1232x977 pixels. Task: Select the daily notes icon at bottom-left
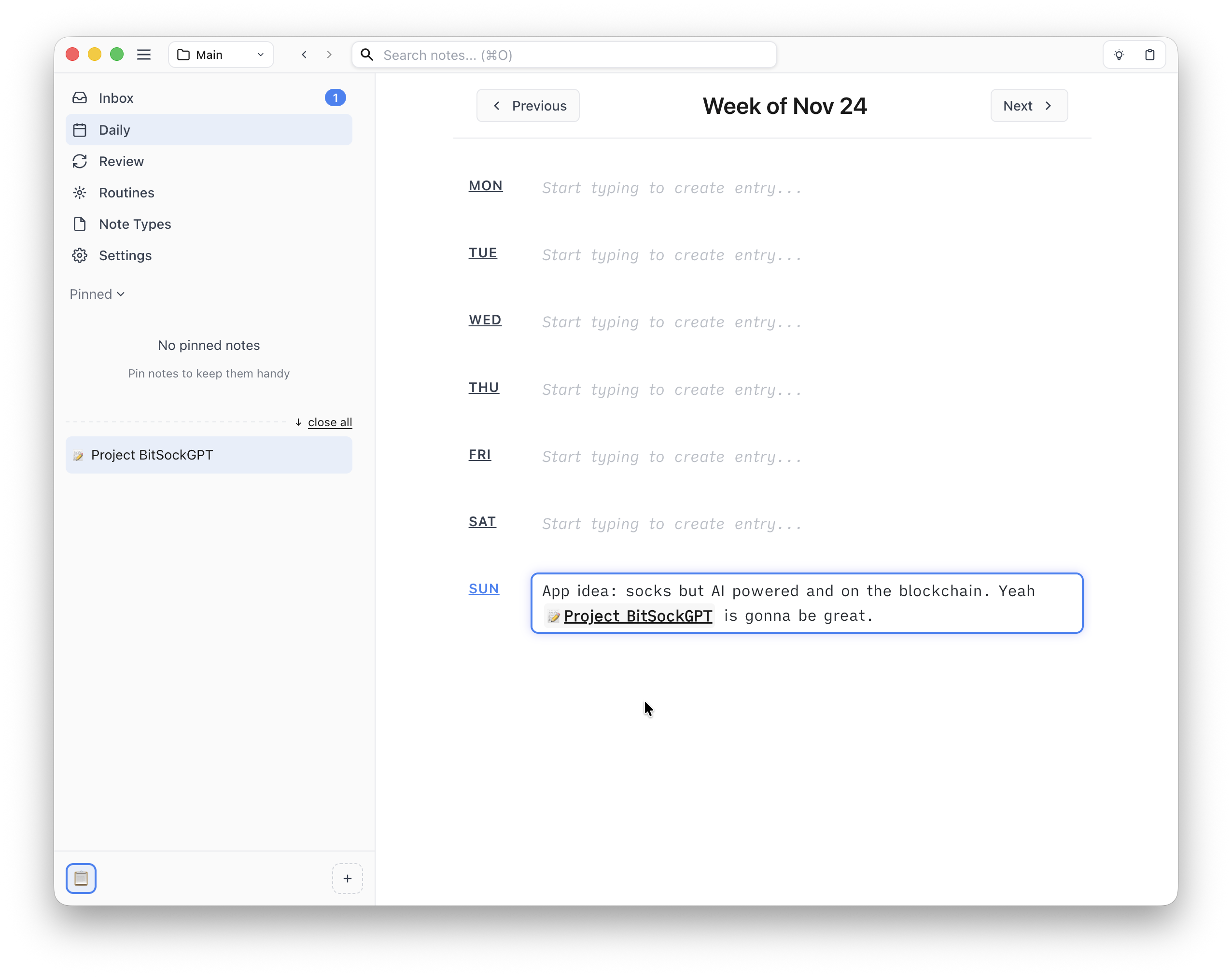click(x=81, y=878)
